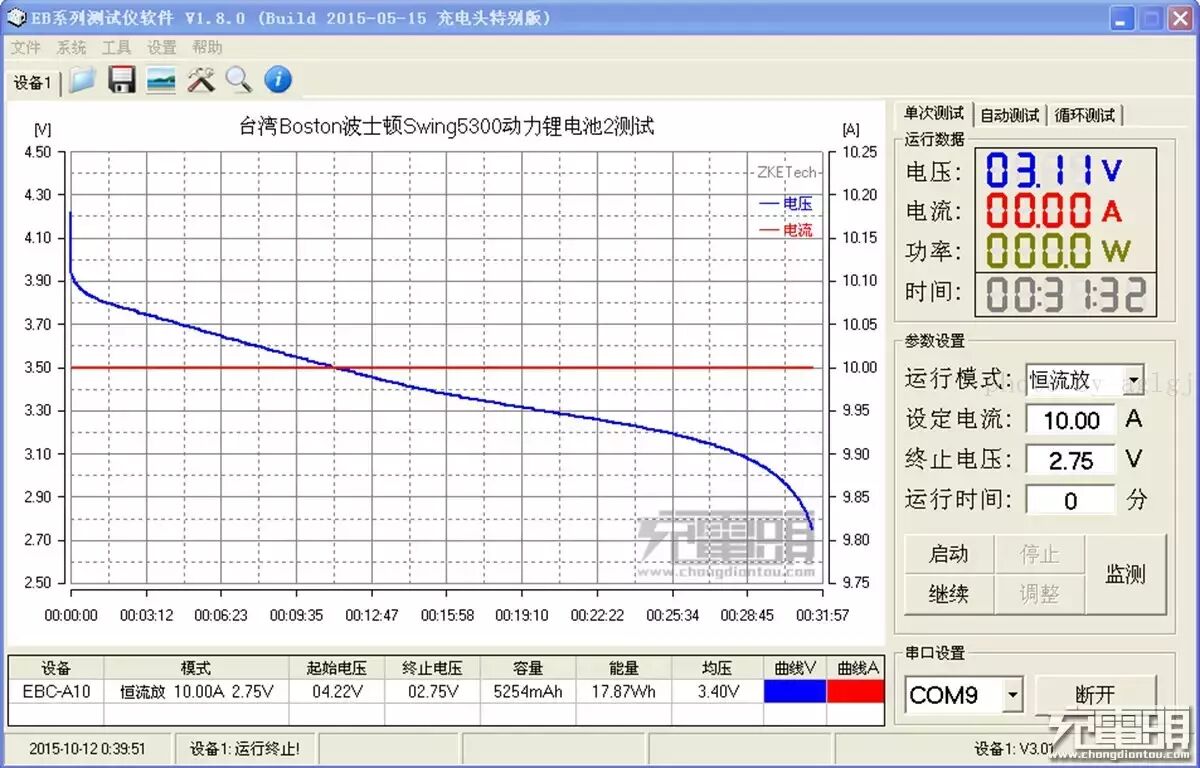Click the red 曲线A color swatch
Viewport: 1200px width, 768px height.
click(856, 691)
